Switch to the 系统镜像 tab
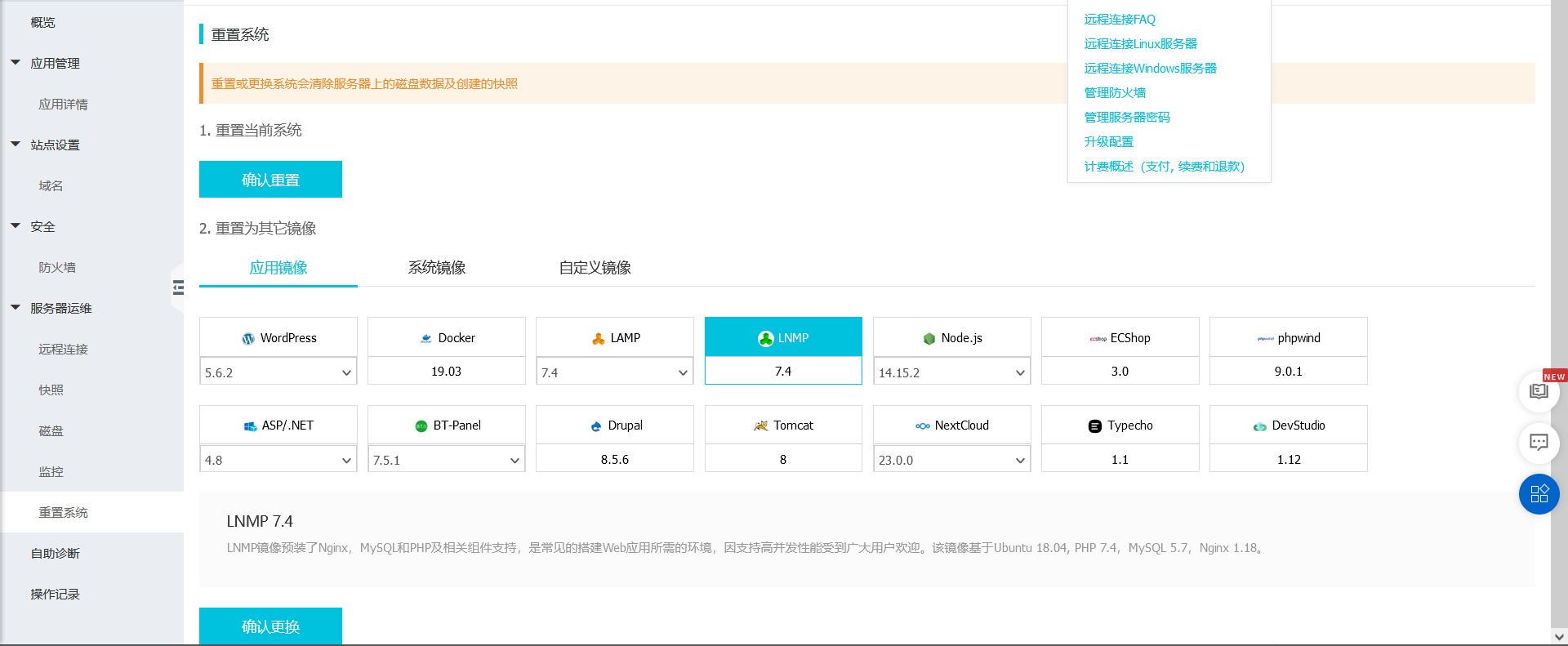Image resolution: width=1568 pixels, height=646 pixels. click(437, 268)
